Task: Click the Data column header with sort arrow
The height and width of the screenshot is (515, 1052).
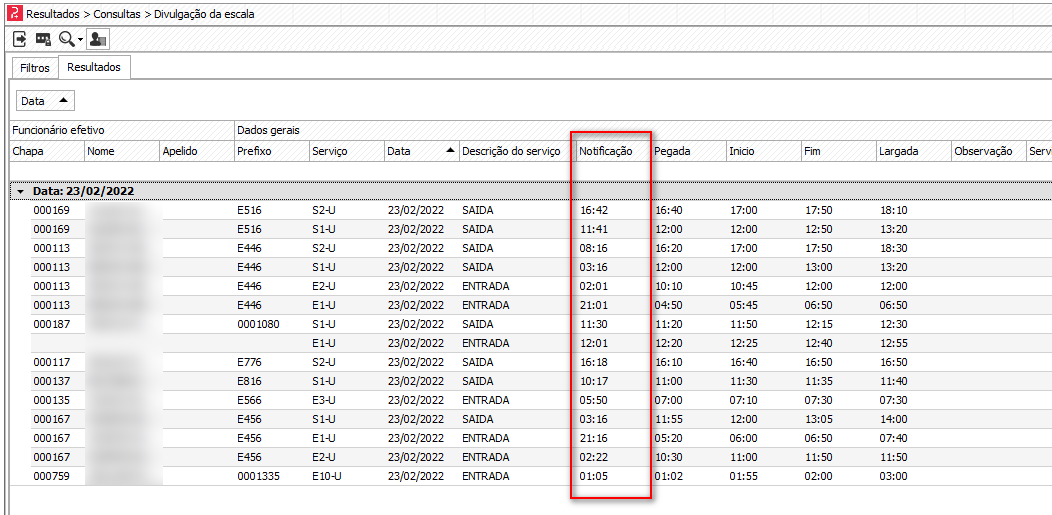Action: pyautogui.click(x=421, y=152)
